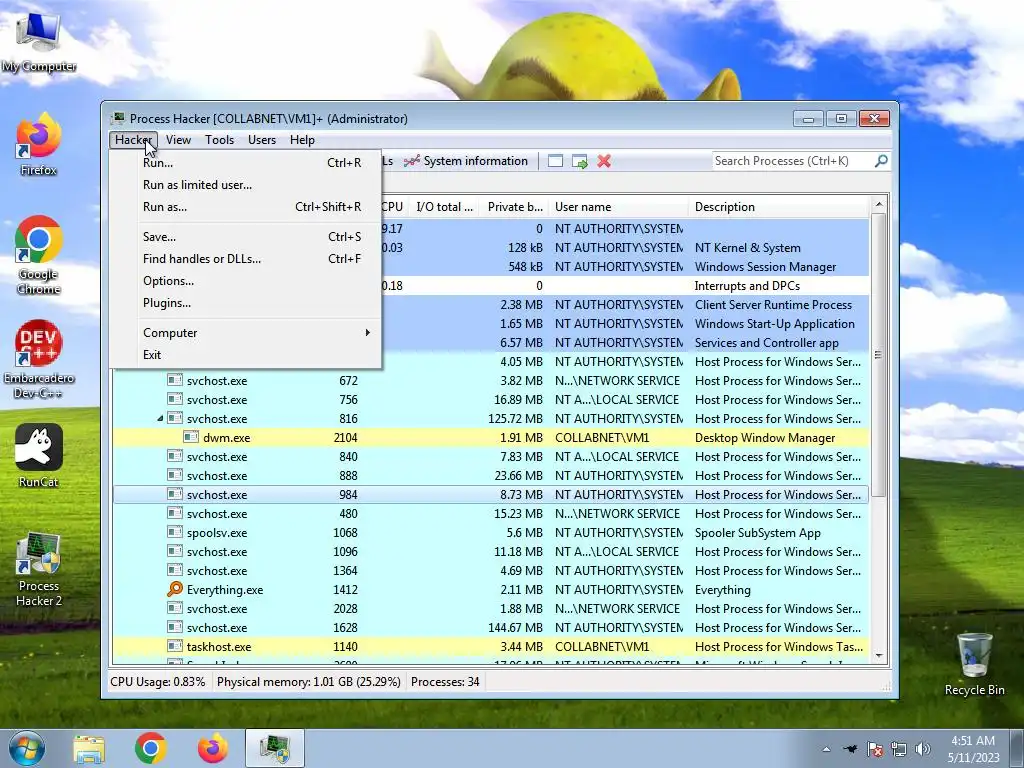Select Save... in the Hacker menu

[246, 237]
